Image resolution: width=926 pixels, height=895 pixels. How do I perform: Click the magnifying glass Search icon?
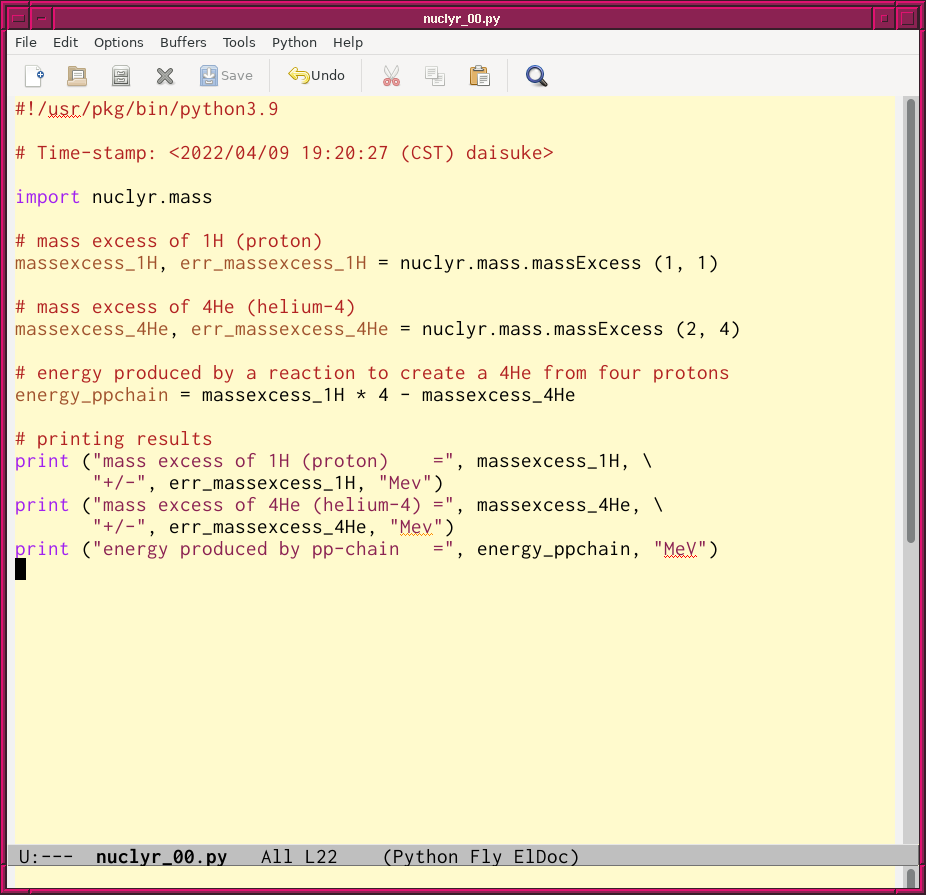[537, 76]
